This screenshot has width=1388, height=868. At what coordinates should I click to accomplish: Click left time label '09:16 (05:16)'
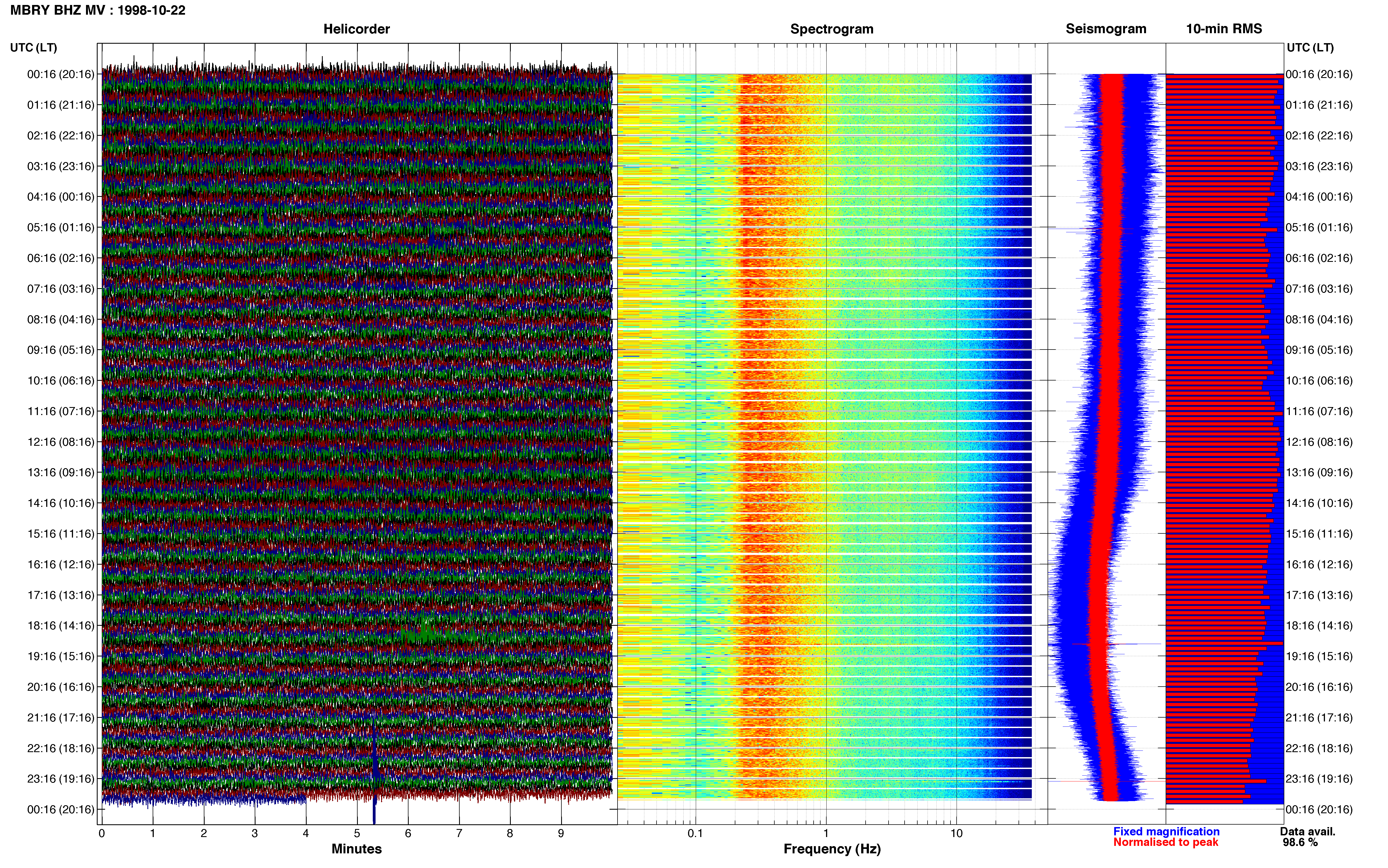[x=61, y=350]
